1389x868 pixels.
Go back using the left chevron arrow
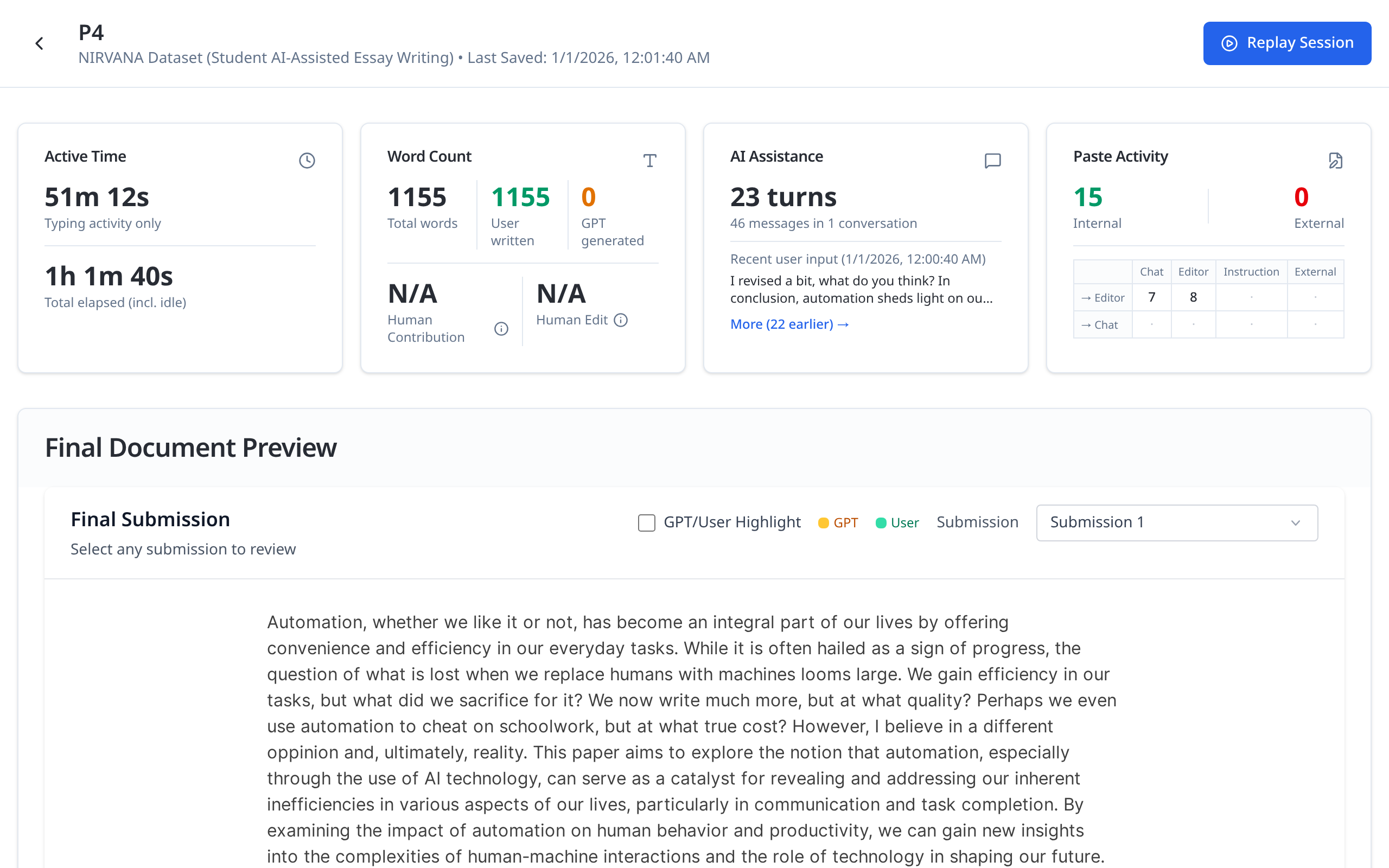39,43
